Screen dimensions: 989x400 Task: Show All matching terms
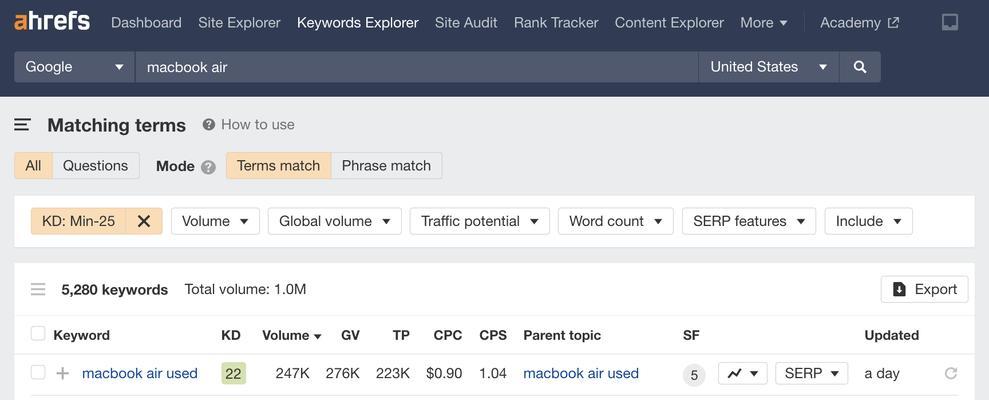[33, 166]
